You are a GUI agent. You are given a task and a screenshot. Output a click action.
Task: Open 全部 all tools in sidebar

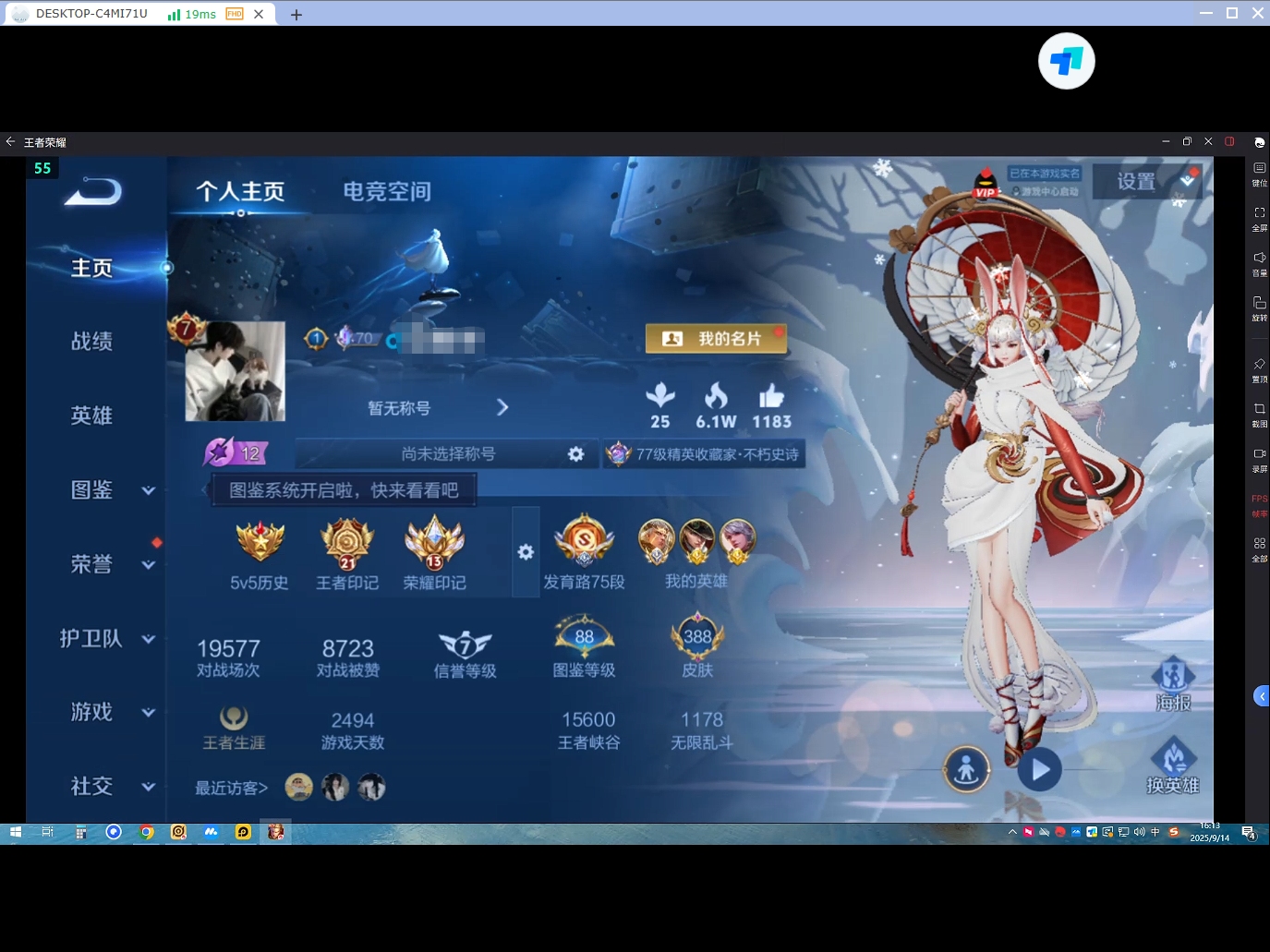coord(1259,549)
